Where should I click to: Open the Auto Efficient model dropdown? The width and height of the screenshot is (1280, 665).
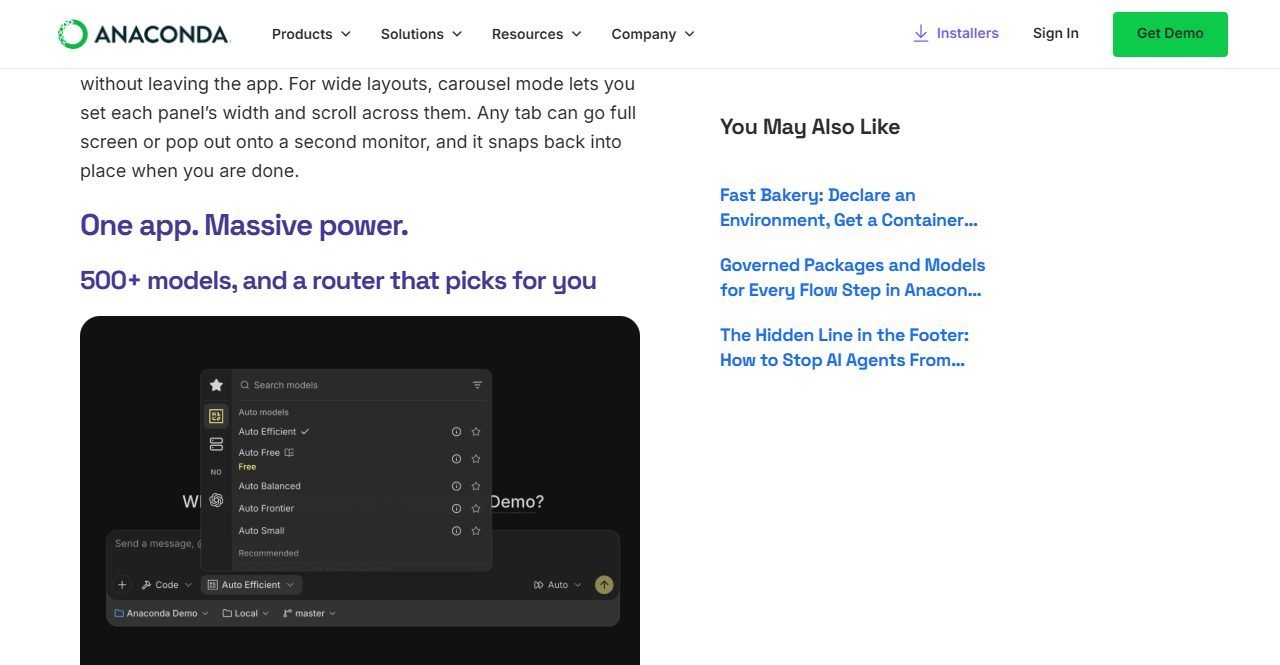pos(251,585)
